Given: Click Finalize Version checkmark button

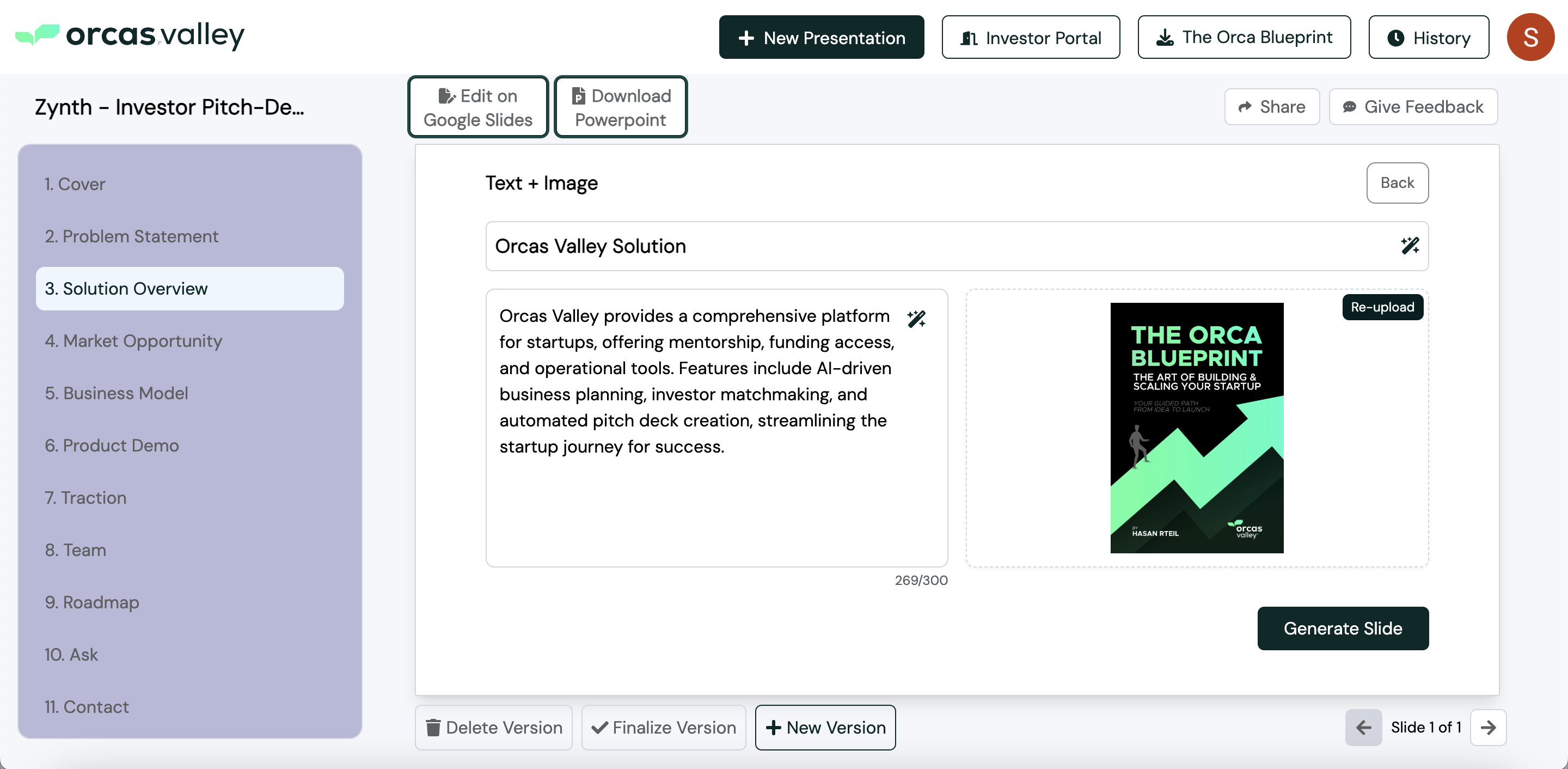Looking at the screenshot, I should click(663, 727).
